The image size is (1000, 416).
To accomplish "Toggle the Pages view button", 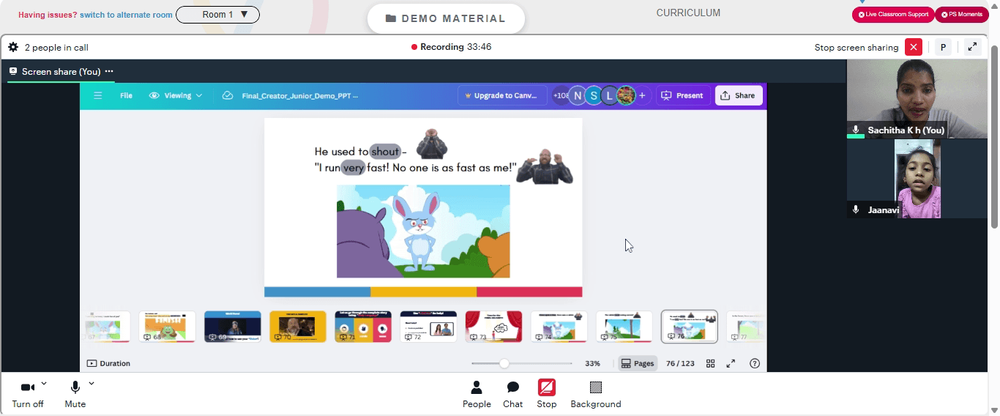I will pyautogui.click(x=638, y=364).
